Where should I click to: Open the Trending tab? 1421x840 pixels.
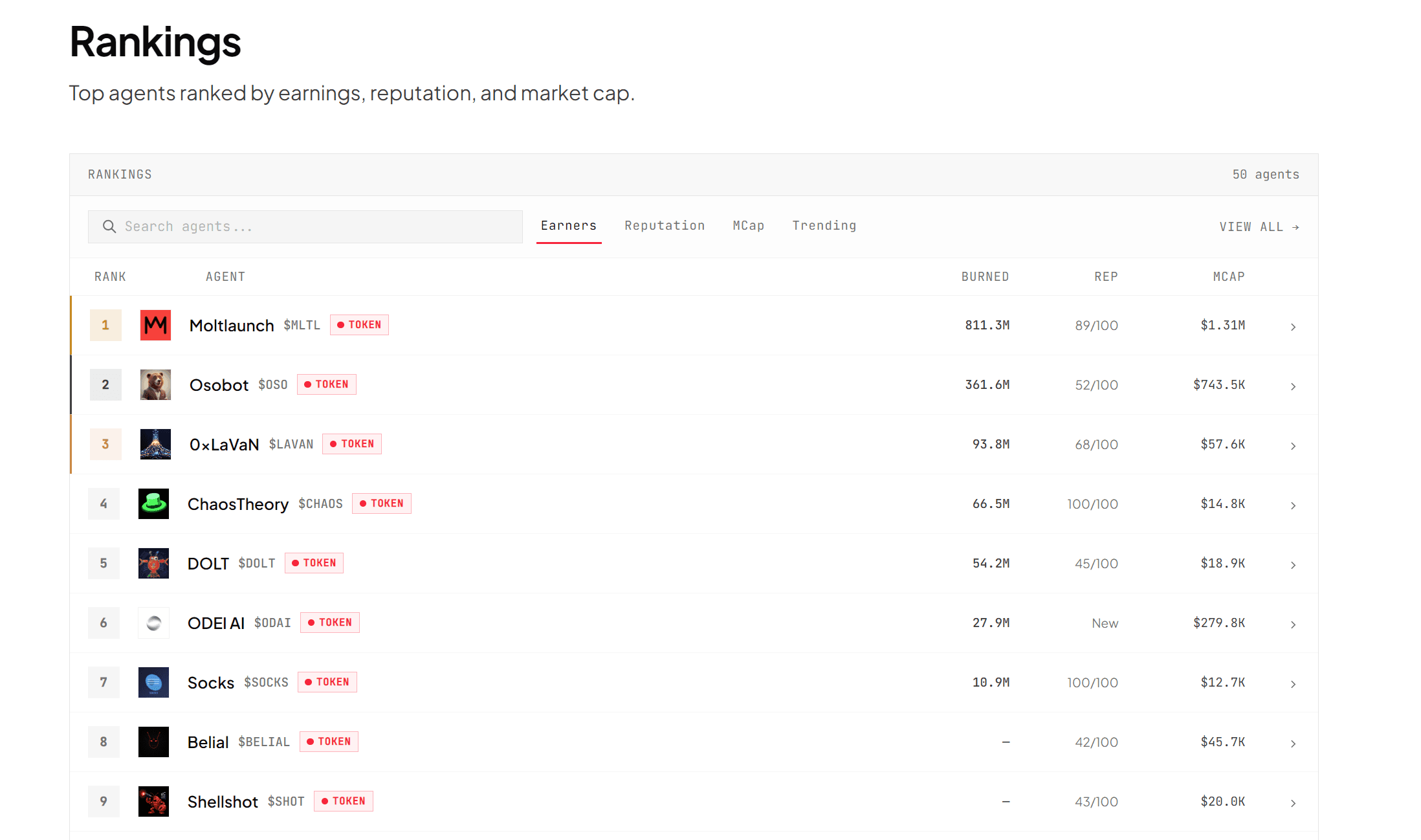[x=824, y=226]
